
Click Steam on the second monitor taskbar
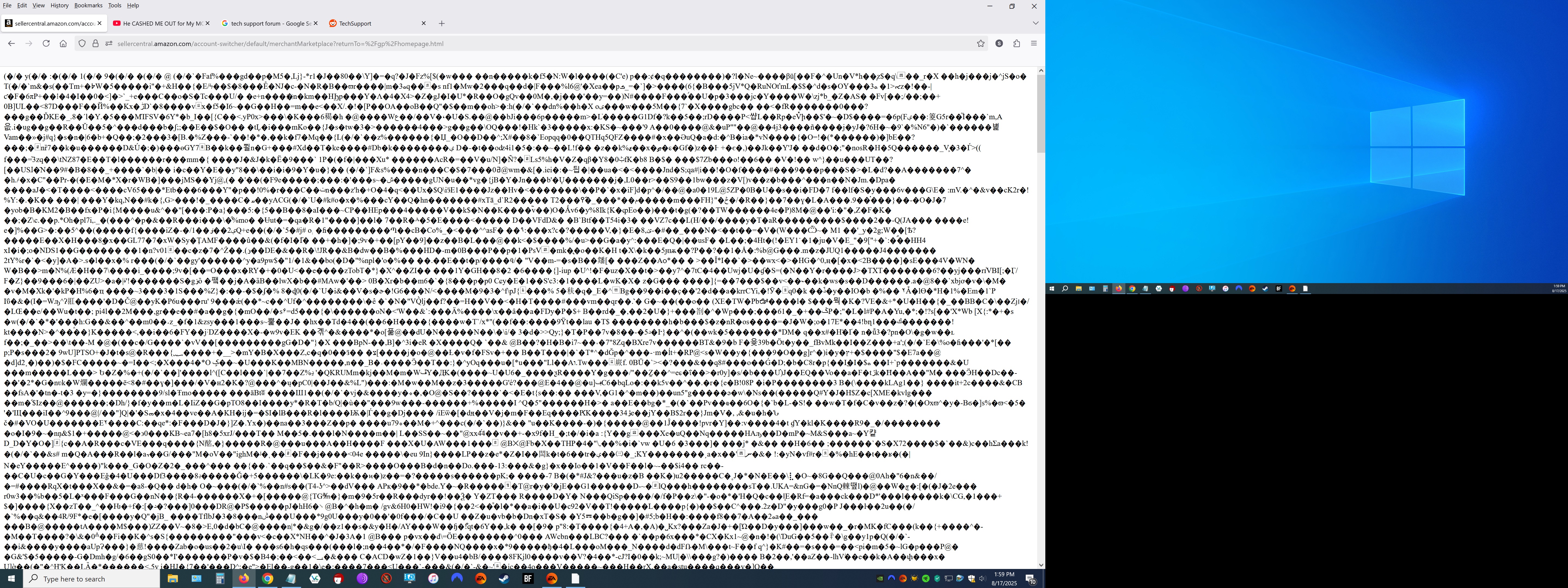pyautogui.click(x=1266, y=289)
